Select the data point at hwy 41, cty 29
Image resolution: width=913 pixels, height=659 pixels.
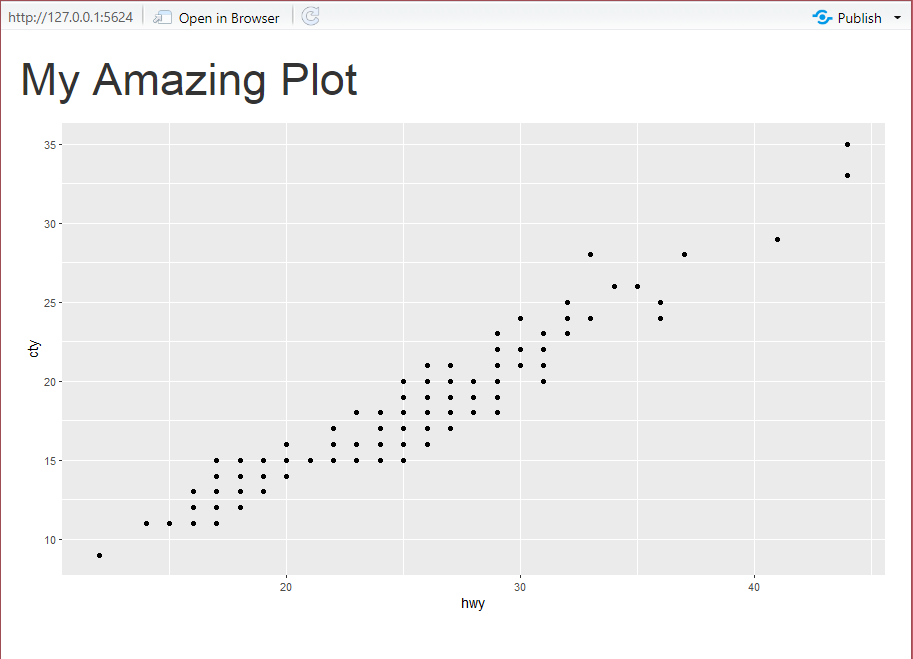coord(777,239)
